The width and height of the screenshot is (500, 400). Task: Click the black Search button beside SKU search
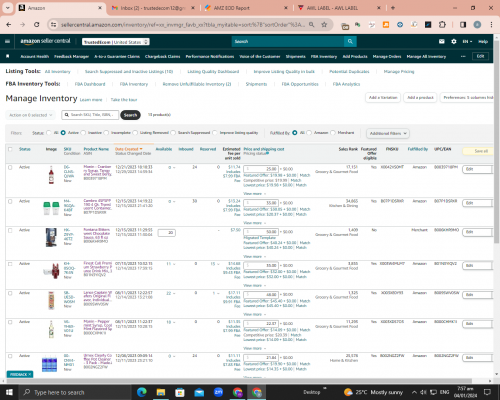click(130, 115)
